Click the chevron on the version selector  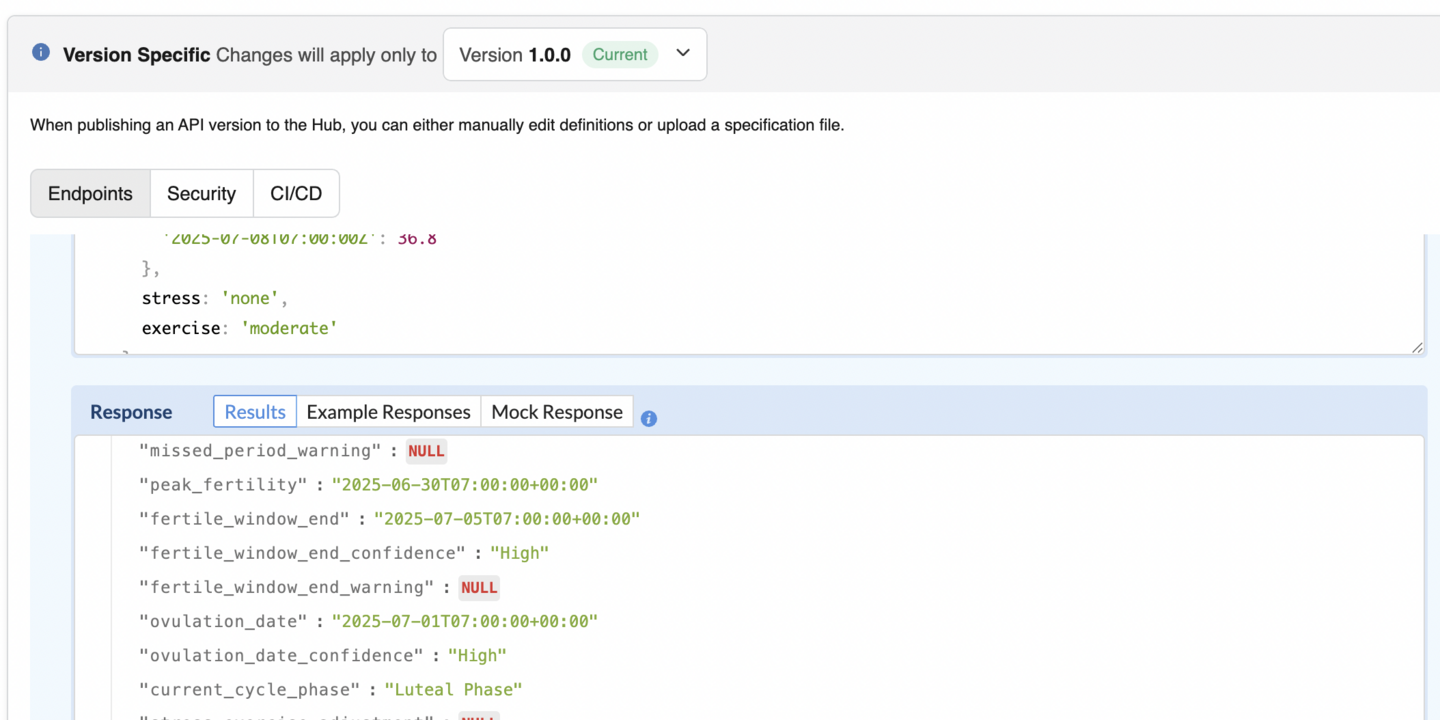pyautogui.click(x=683, y=54)
